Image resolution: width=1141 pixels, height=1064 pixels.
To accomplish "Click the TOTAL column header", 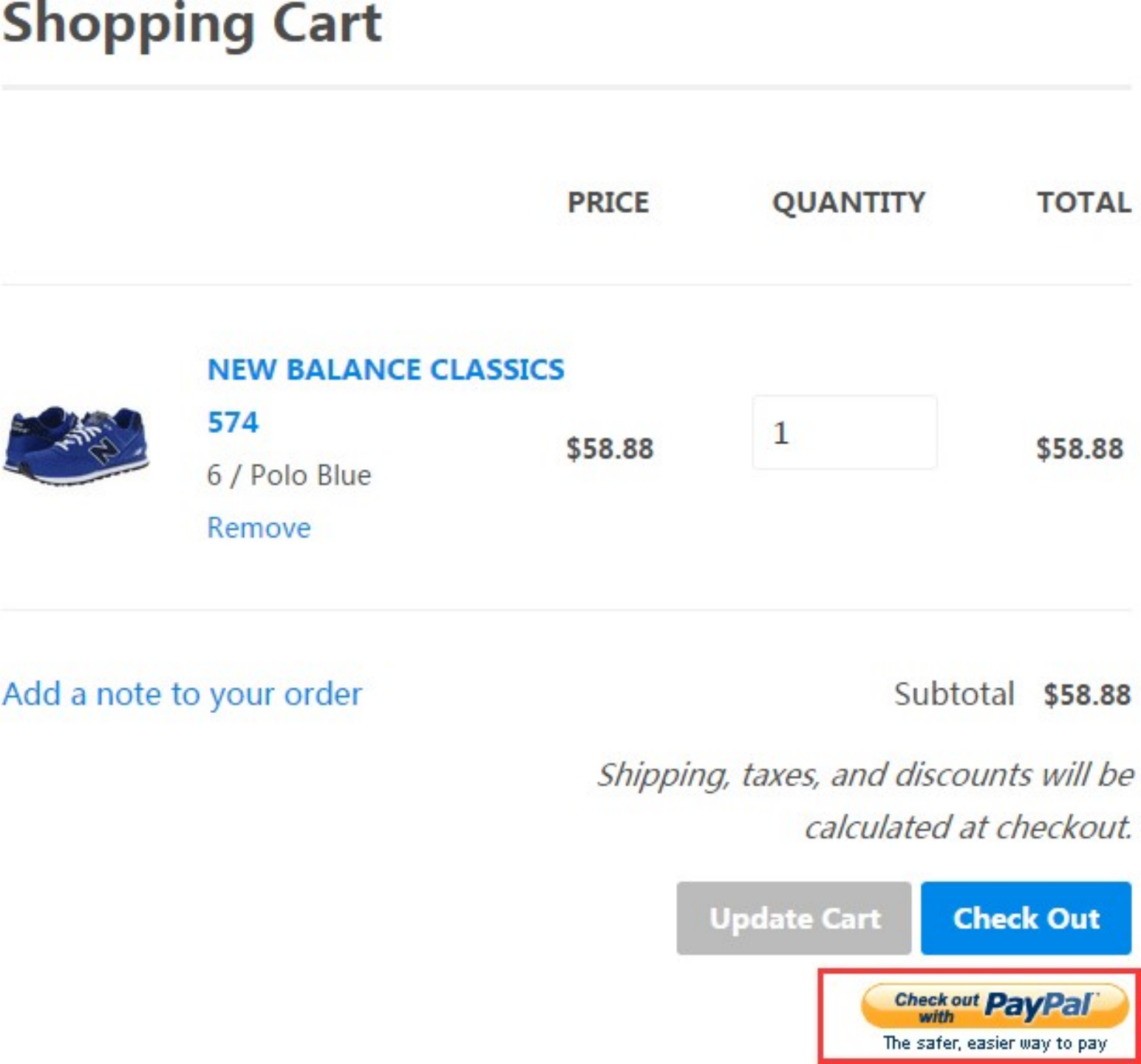I will pyautogui.click(x=1083, y=202).
